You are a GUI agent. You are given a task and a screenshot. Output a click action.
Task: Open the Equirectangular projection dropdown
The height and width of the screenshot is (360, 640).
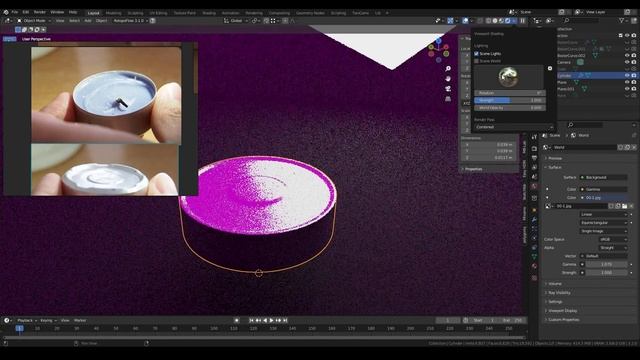click(x=603, y=223)
